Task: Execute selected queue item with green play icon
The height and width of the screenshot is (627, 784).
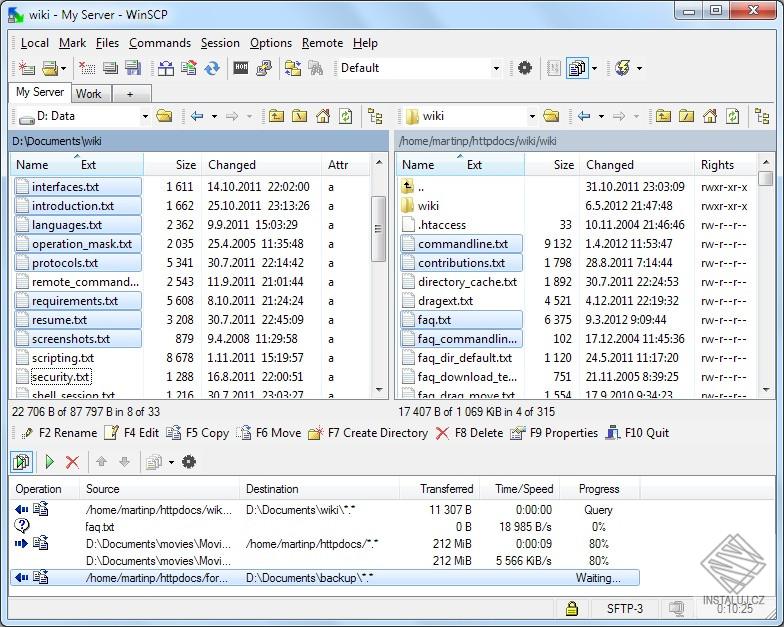Action: (x=49, y=462)
